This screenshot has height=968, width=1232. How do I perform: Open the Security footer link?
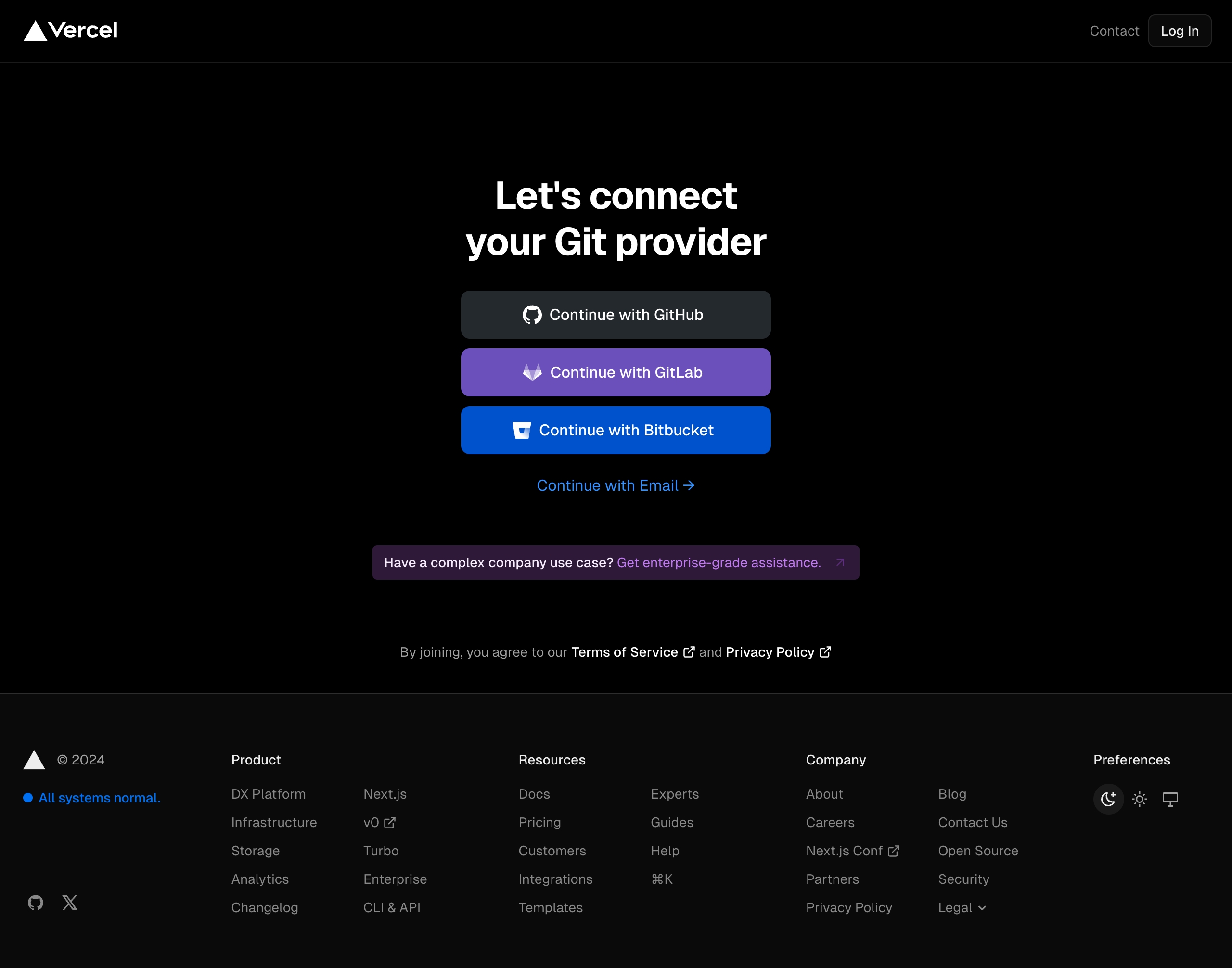pyautogui.click(x=964, y=879)
